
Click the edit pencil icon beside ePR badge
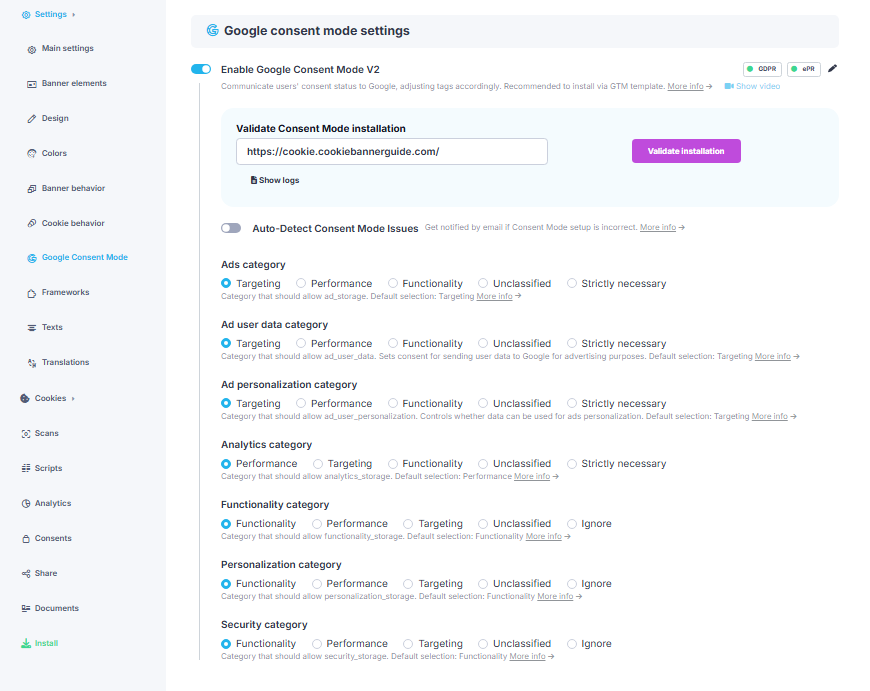click(832, 68)
